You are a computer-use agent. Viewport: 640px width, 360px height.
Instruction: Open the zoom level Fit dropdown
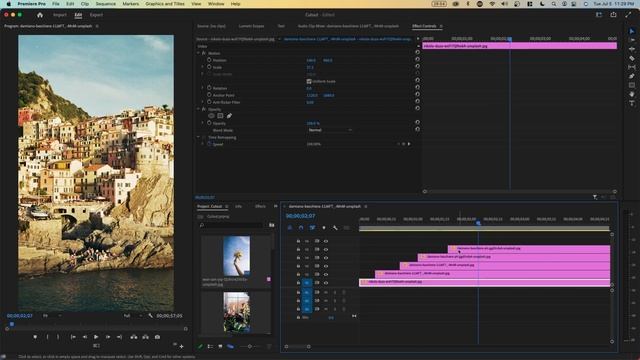click(52, 316)
